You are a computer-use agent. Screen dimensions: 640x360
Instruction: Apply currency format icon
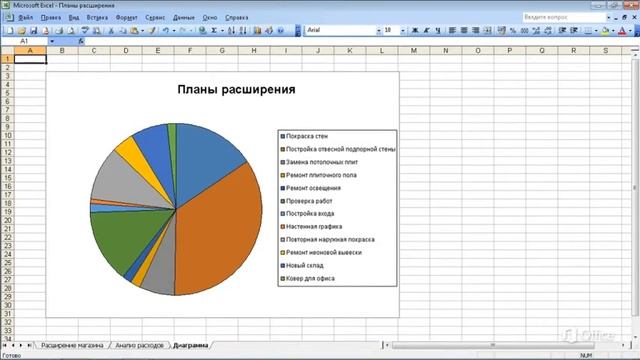502,30
